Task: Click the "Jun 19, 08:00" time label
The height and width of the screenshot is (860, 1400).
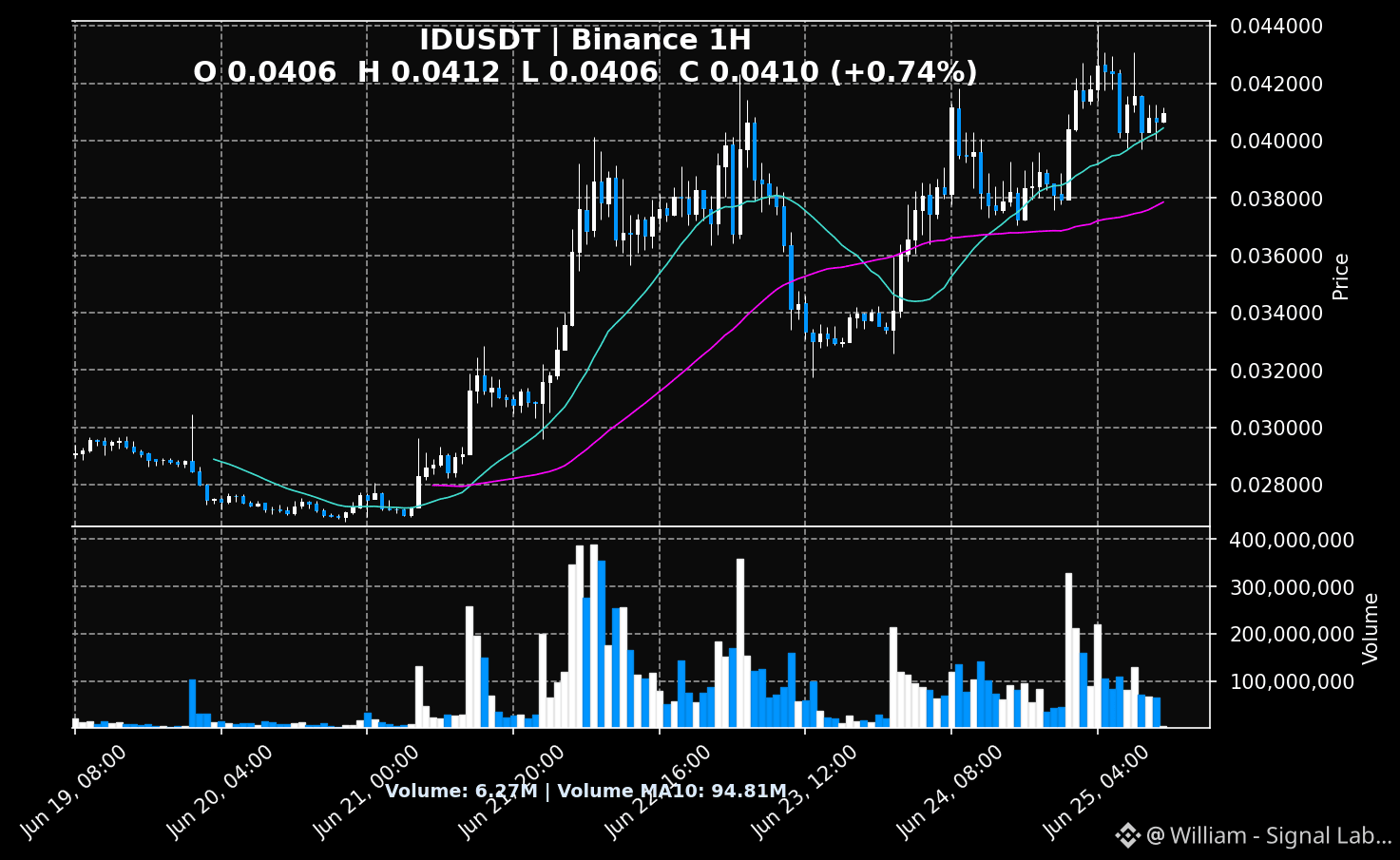Action: (x=73, y=792)
